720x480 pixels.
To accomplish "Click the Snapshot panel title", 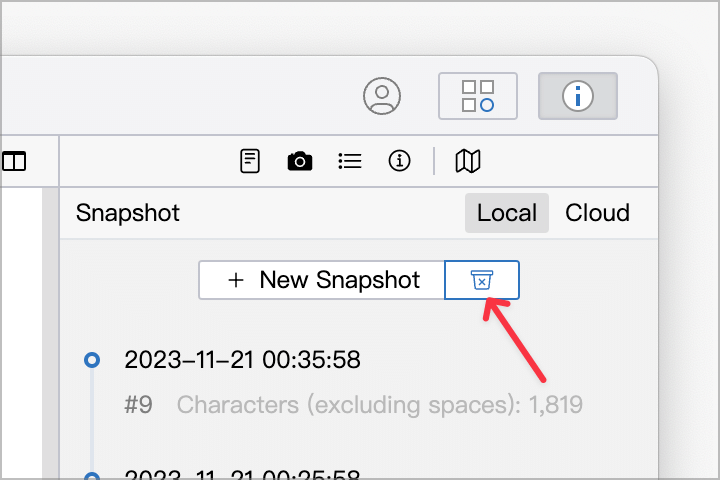I will click(x=128, y=213).
